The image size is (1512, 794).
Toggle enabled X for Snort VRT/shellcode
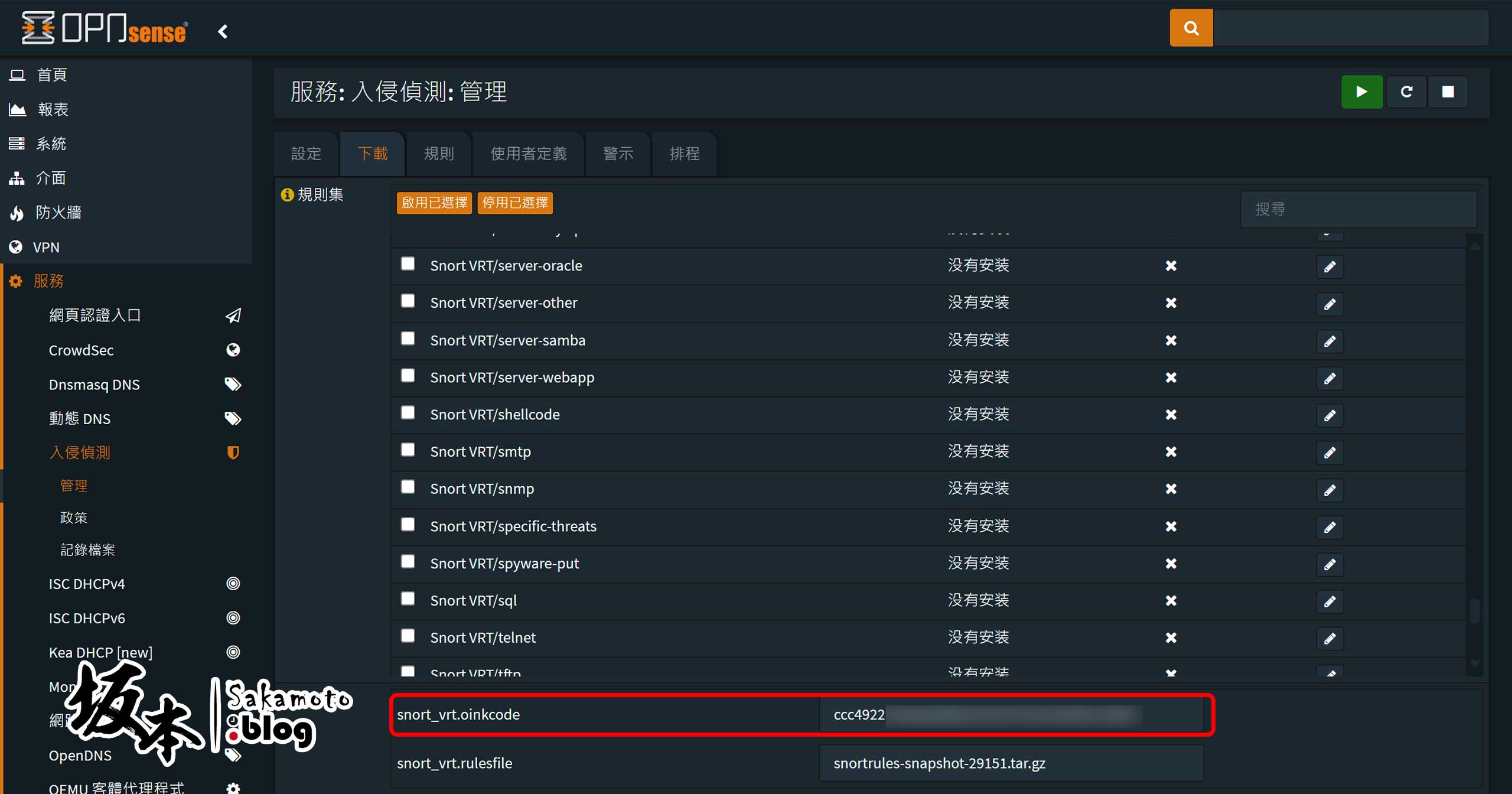click(x=1171, y=415)
